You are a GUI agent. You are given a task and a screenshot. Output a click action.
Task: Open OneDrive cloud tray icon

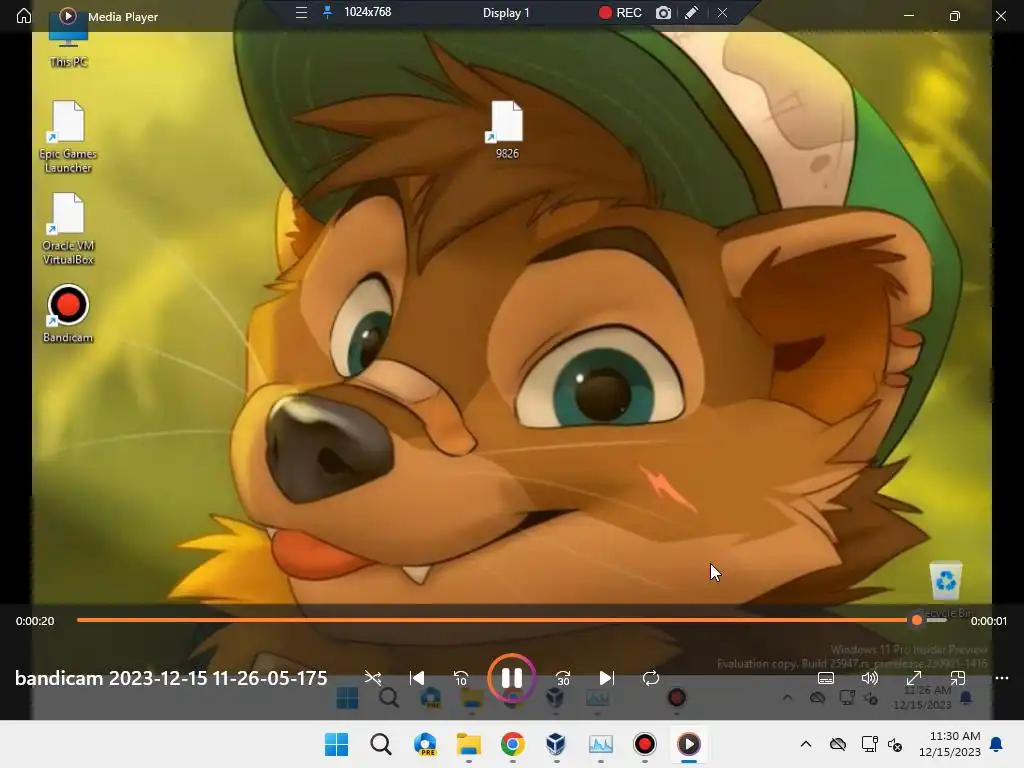[838, 744]
